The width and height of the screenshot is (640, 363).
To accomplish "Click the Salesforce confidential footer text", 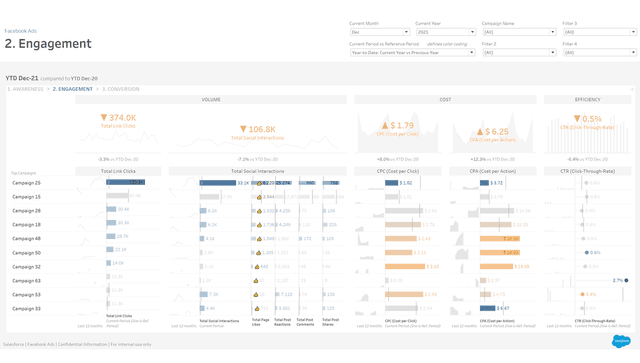I will click(77, 344).
